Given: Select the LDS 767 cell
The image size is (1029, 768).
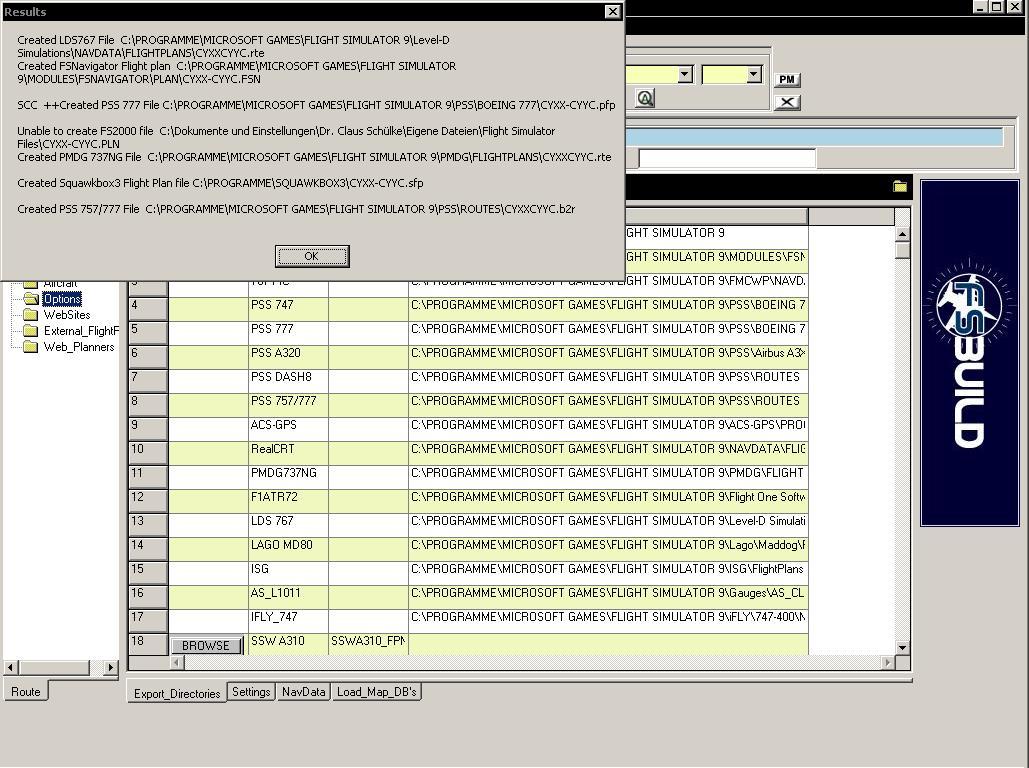Looking at the screenshot, I should tap(288, 525).
